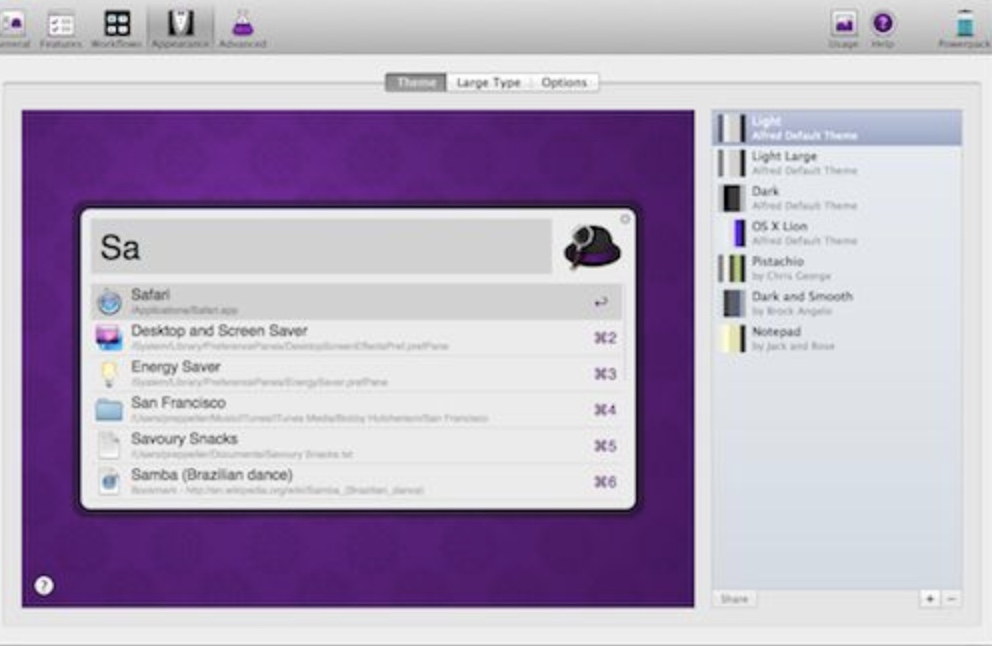Select the "Desktop and Screen Saver" result

click(357, 337)
